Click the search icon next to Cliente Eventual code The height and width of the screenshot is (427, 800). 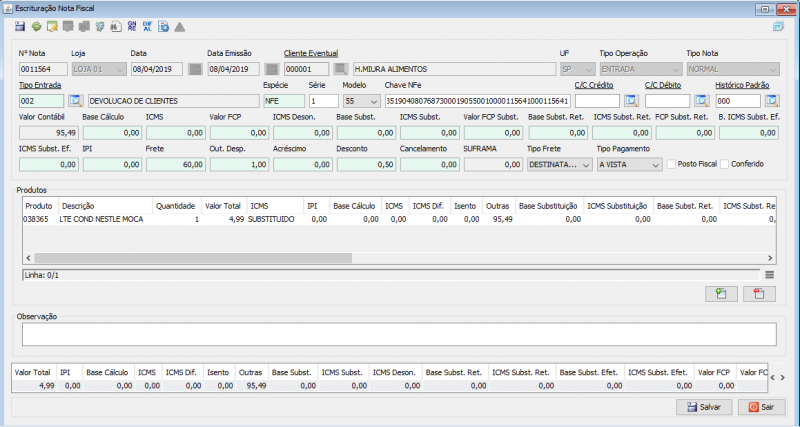pos(341,69)
